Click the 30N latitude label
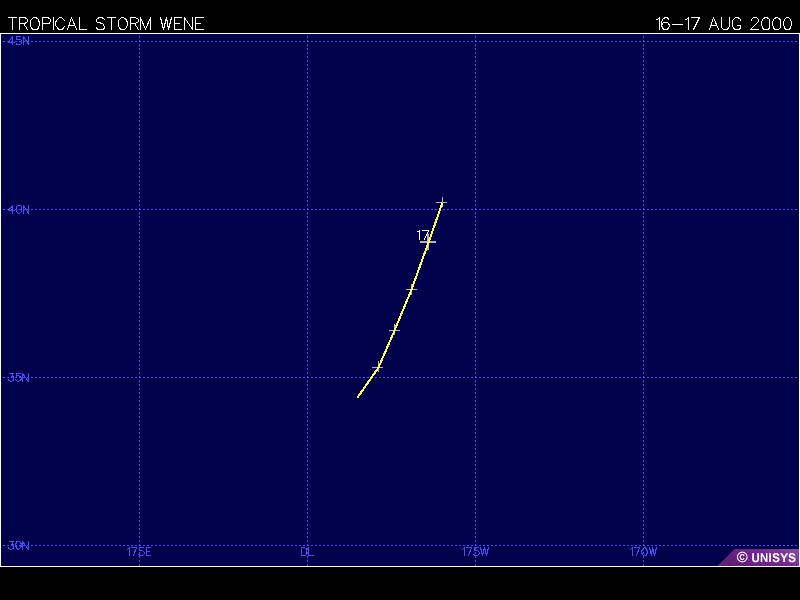This screenshot has height=600, width=800. pyautogui.click(x=18, y=545)
